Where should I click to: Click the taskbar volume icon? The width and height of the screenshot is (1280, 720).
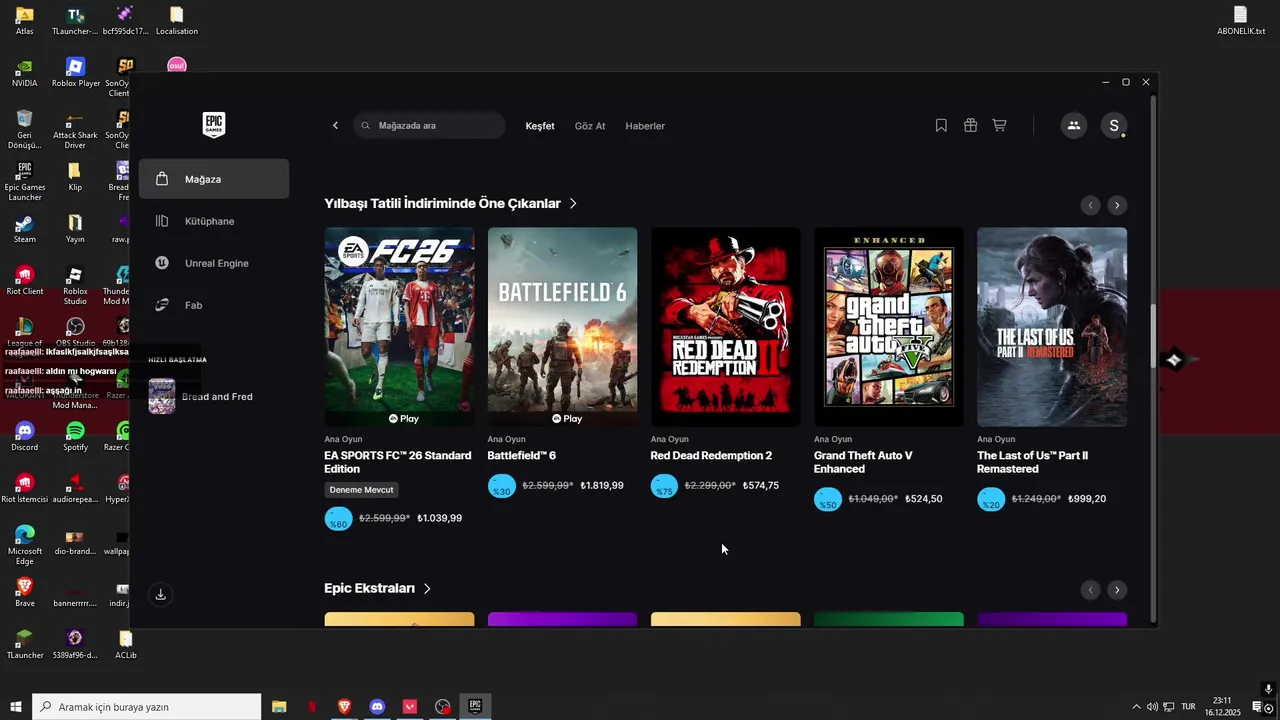(1152, 707)
